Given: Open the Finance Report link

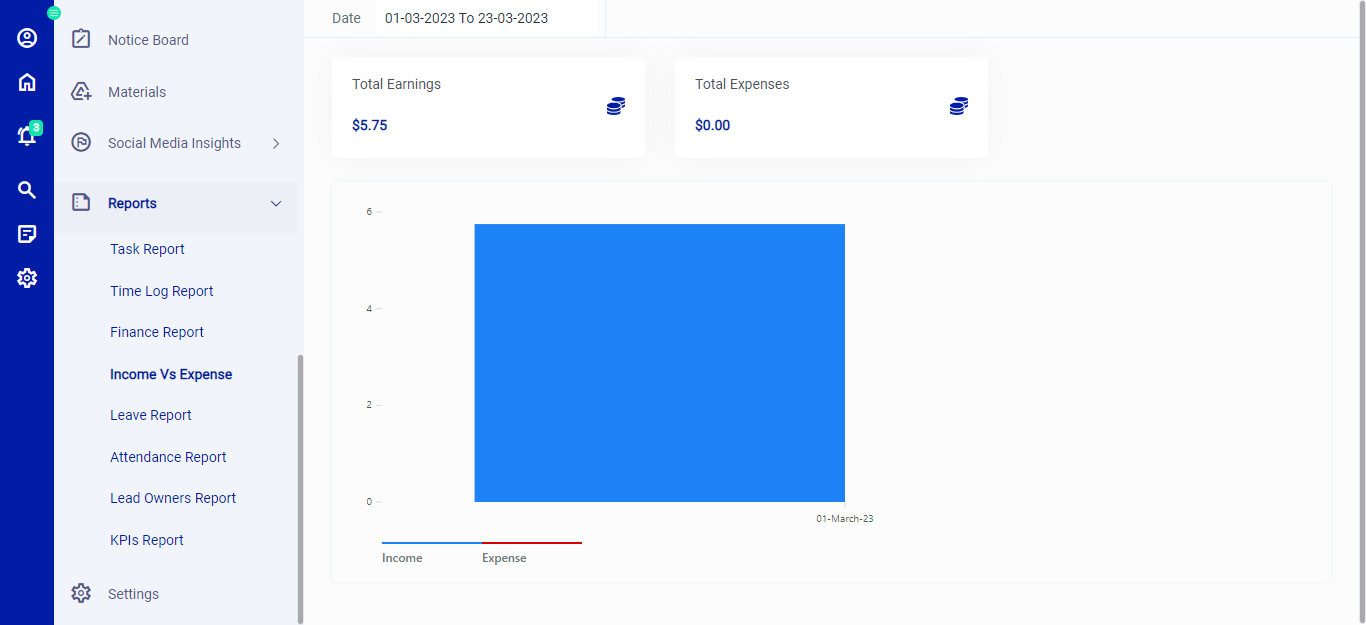Looking at the screenshot, I should pyautogui.click(x=156, y=331).
